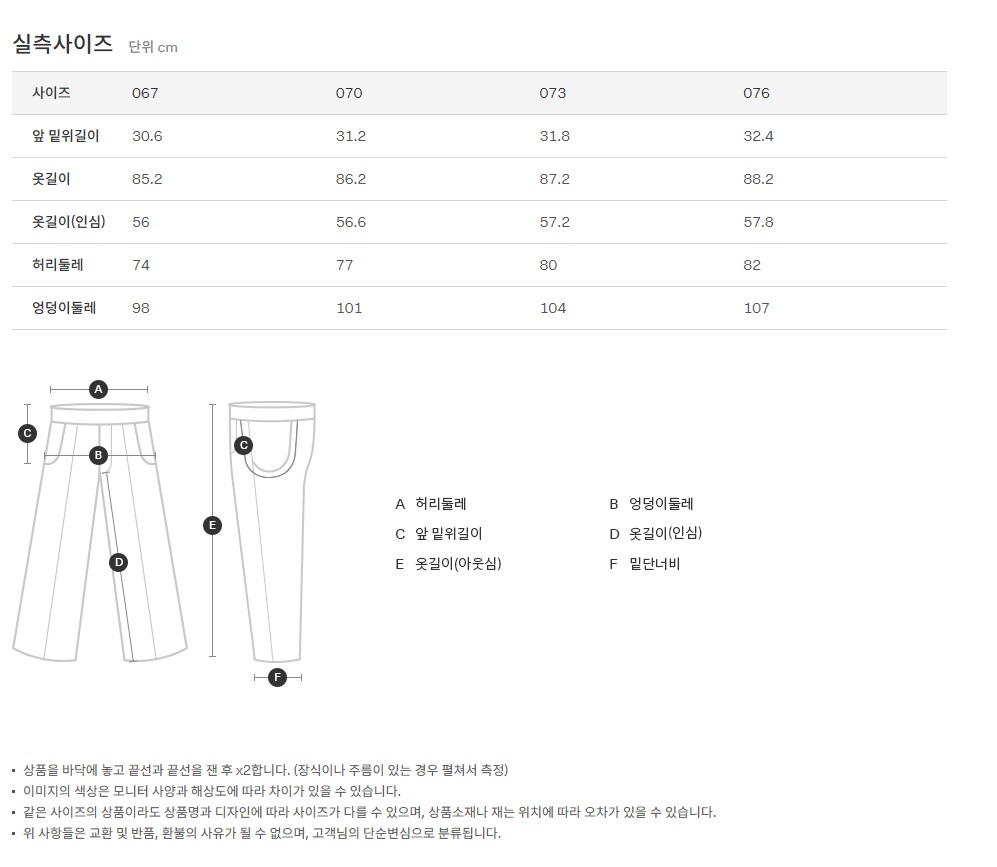This screenshot has height=867, width=997.
Task: Click the 앞 밑위길이 row label in the table
Action: 66,136
